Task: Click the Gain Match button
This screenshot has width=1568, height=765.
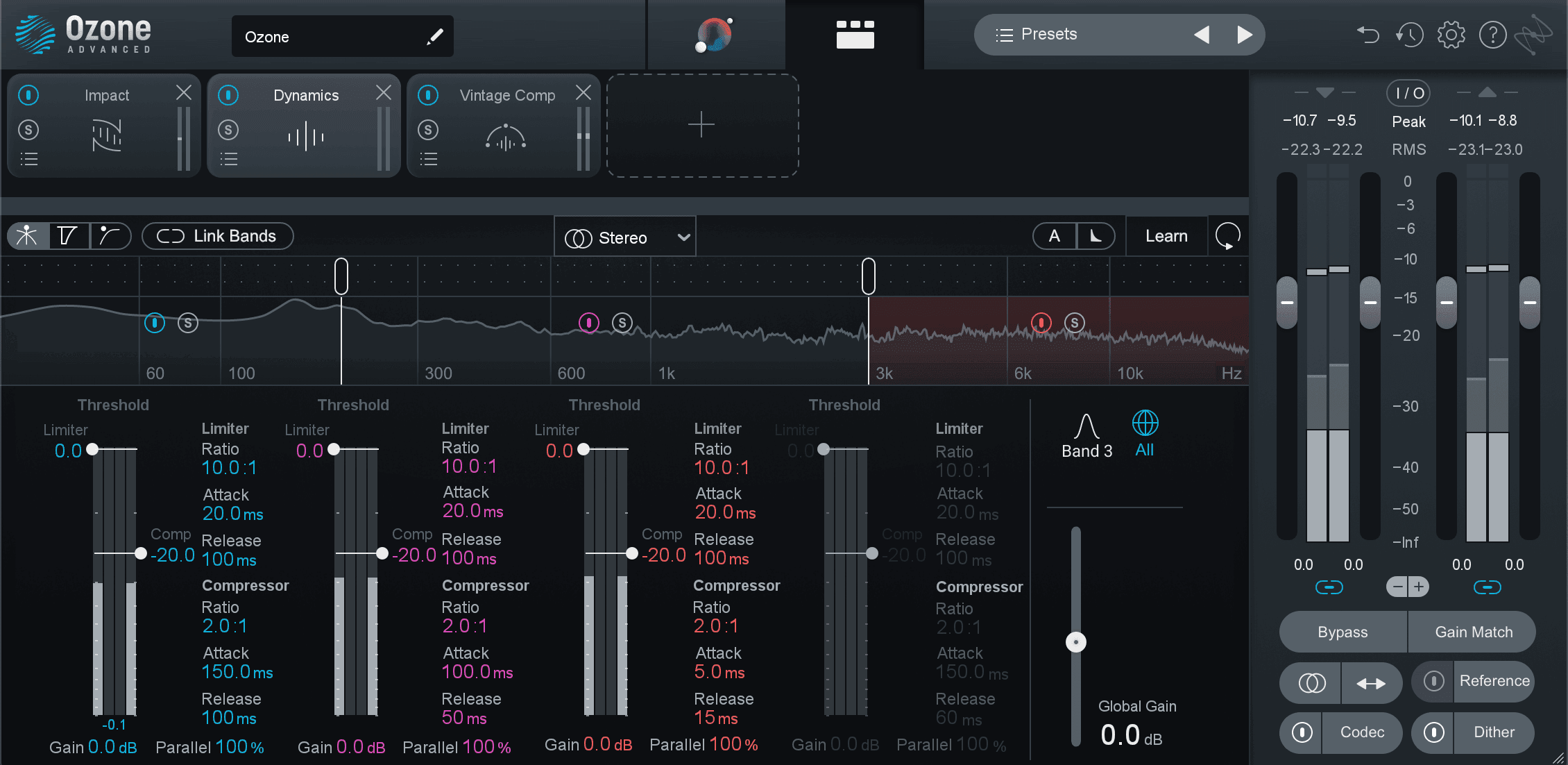Action: (x=1474, y=632)
